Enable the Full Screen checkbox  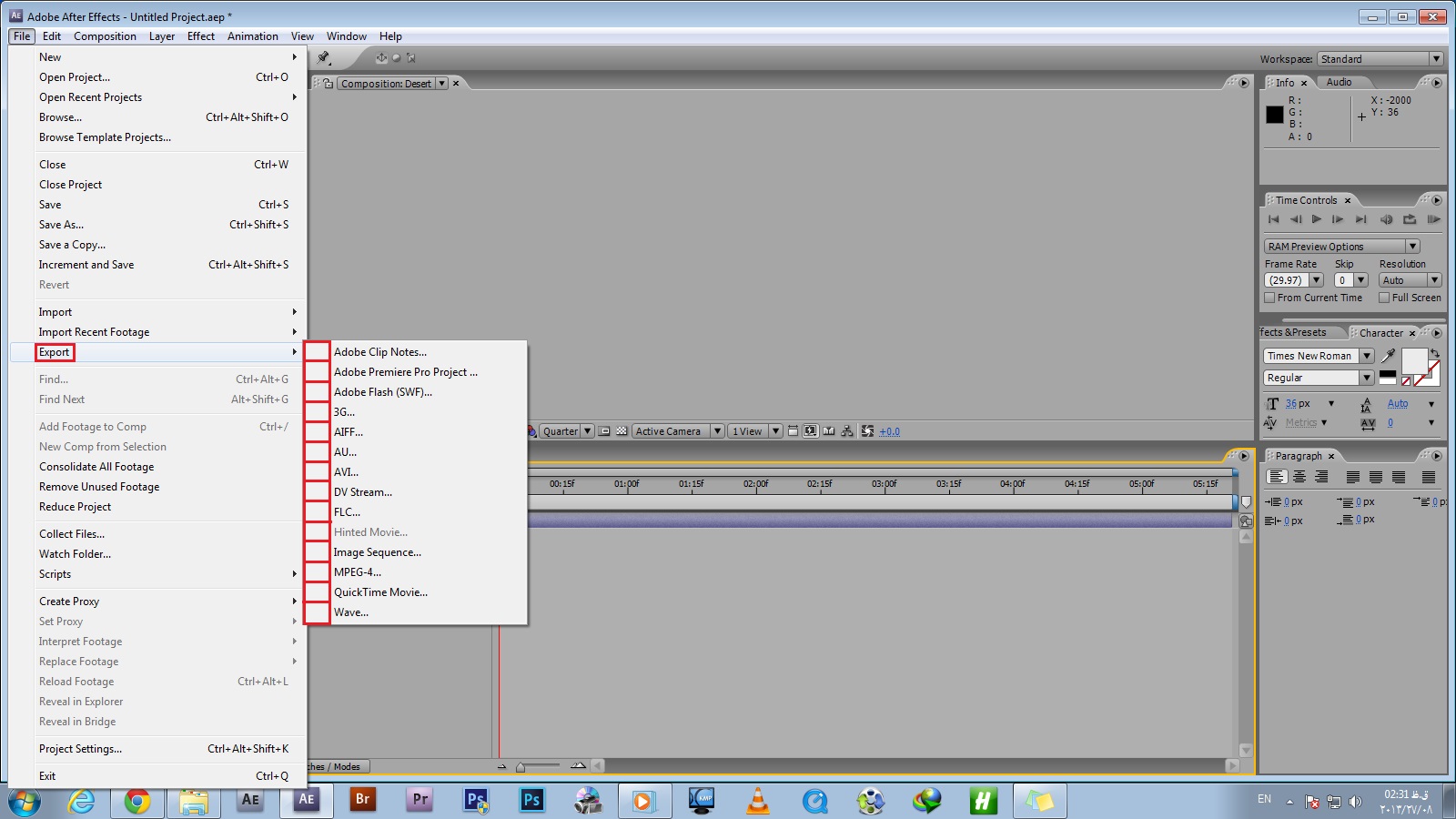(1384, 298)
